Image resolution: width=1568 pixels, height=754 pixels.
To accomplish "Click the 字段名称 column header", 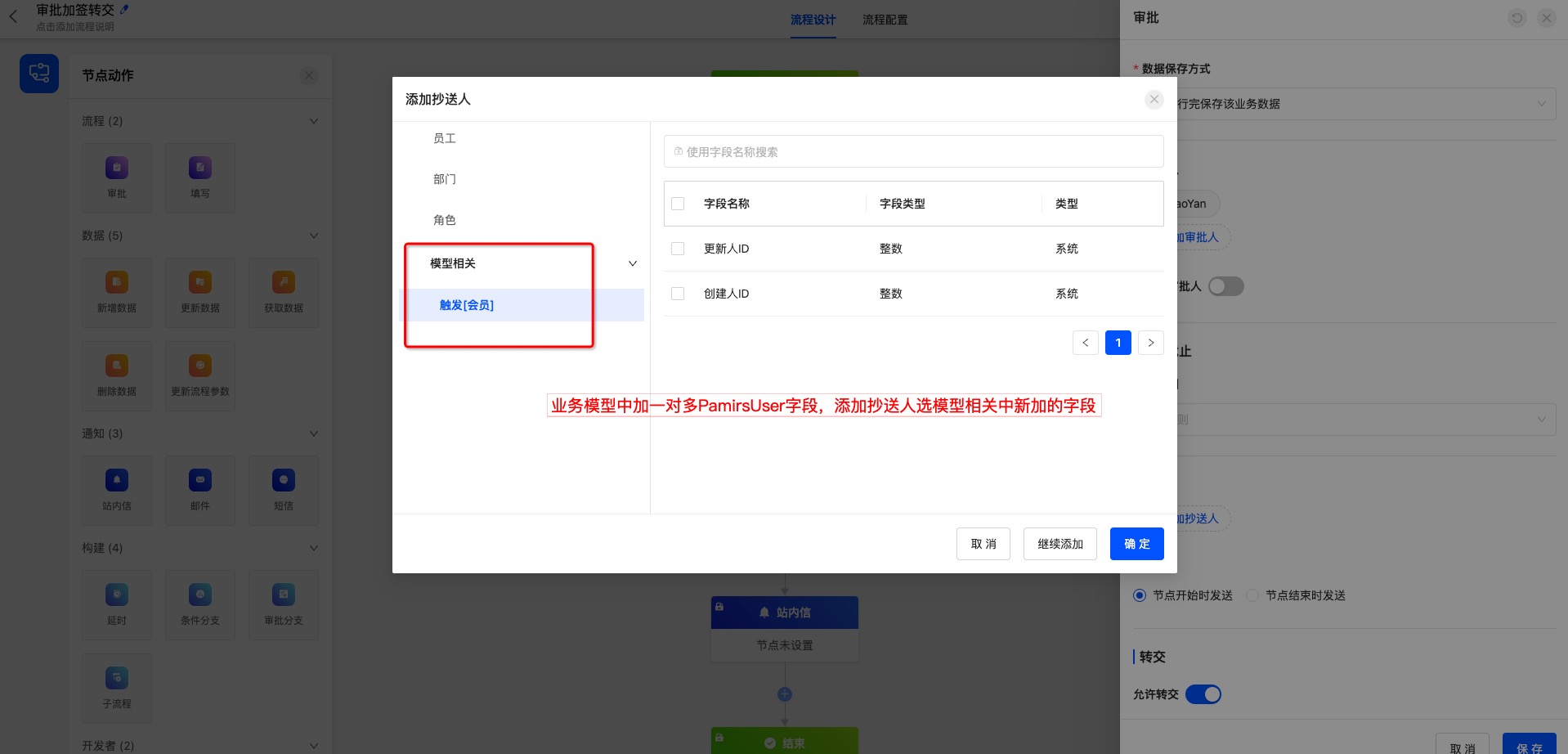I will (727, 204).
